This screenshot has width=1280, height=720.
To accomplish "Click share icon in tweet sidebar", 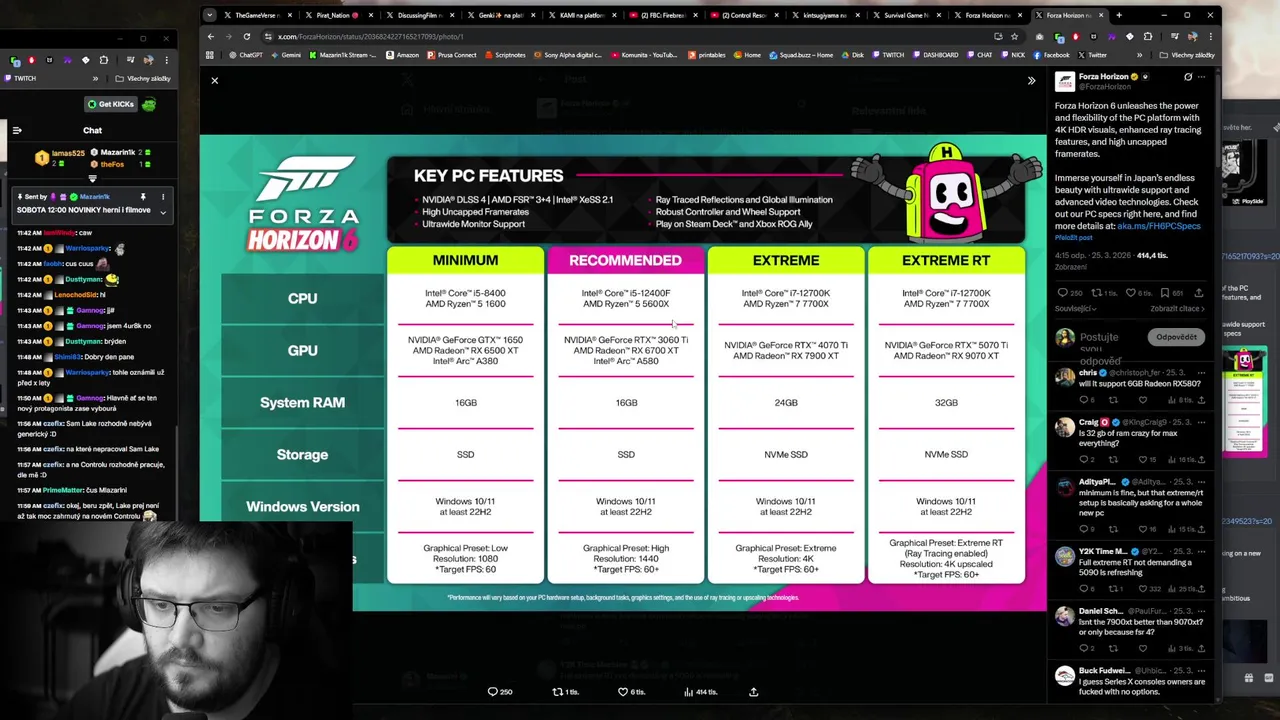I will click(x=1198, y=293).
